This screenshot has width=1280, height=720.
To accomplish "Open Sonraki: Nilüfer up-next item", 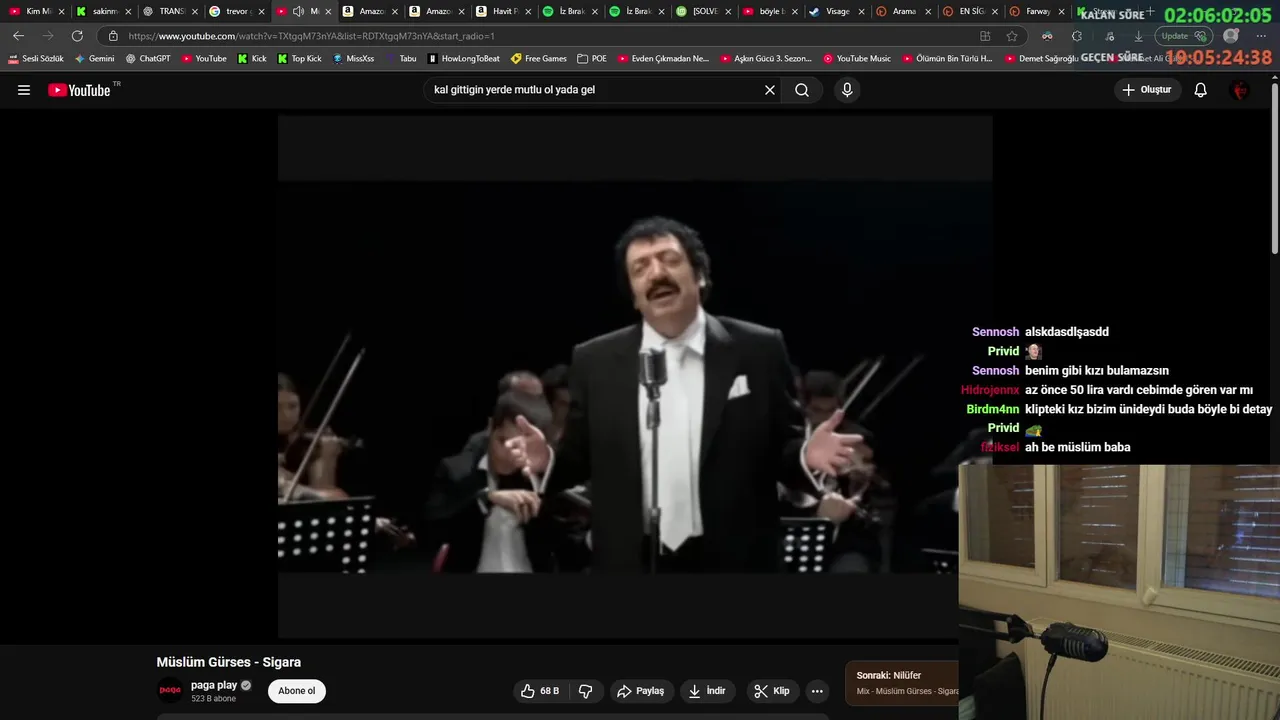I will coord(902,683).
